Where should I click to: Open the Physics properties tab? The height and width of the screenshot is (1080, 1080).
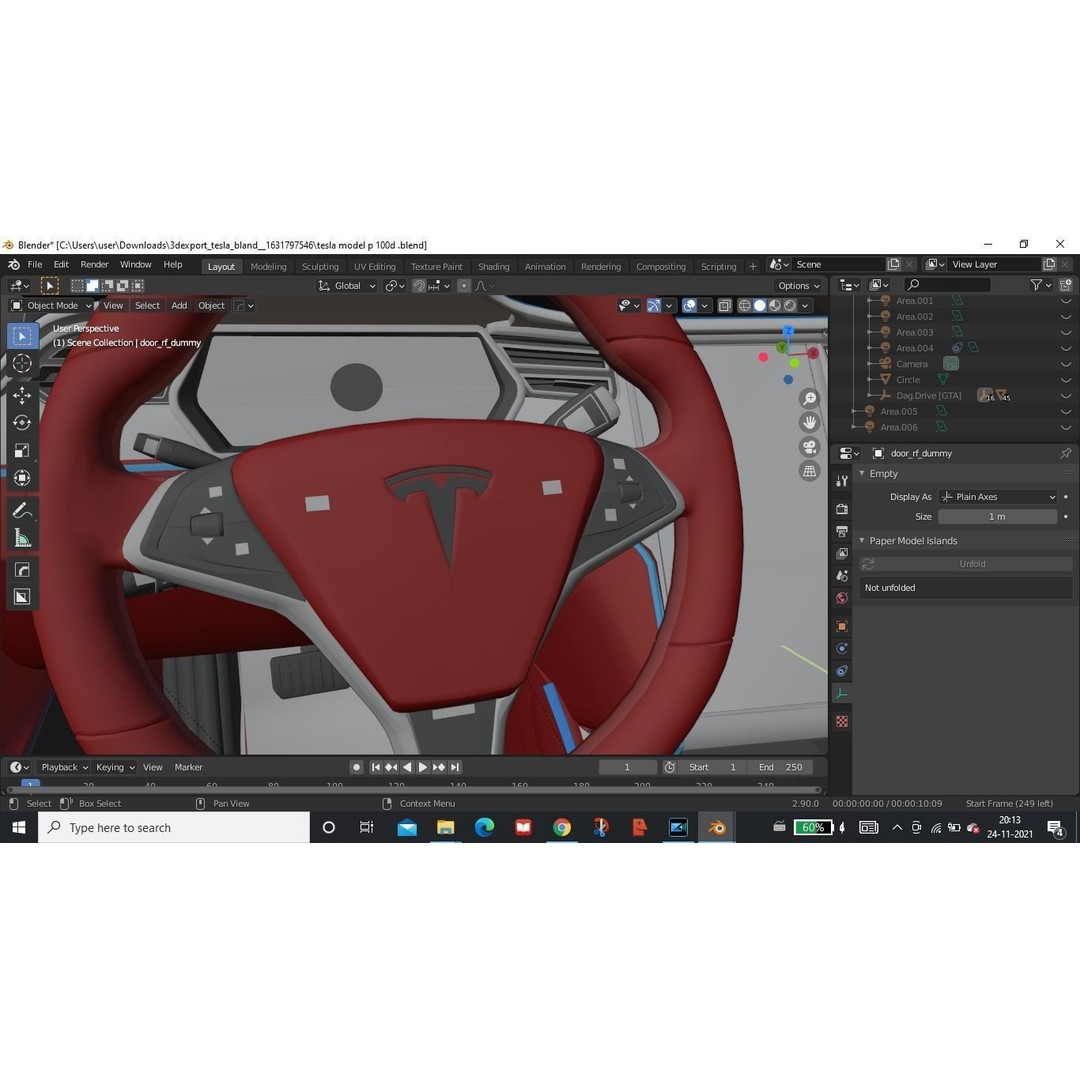(842, 648)
